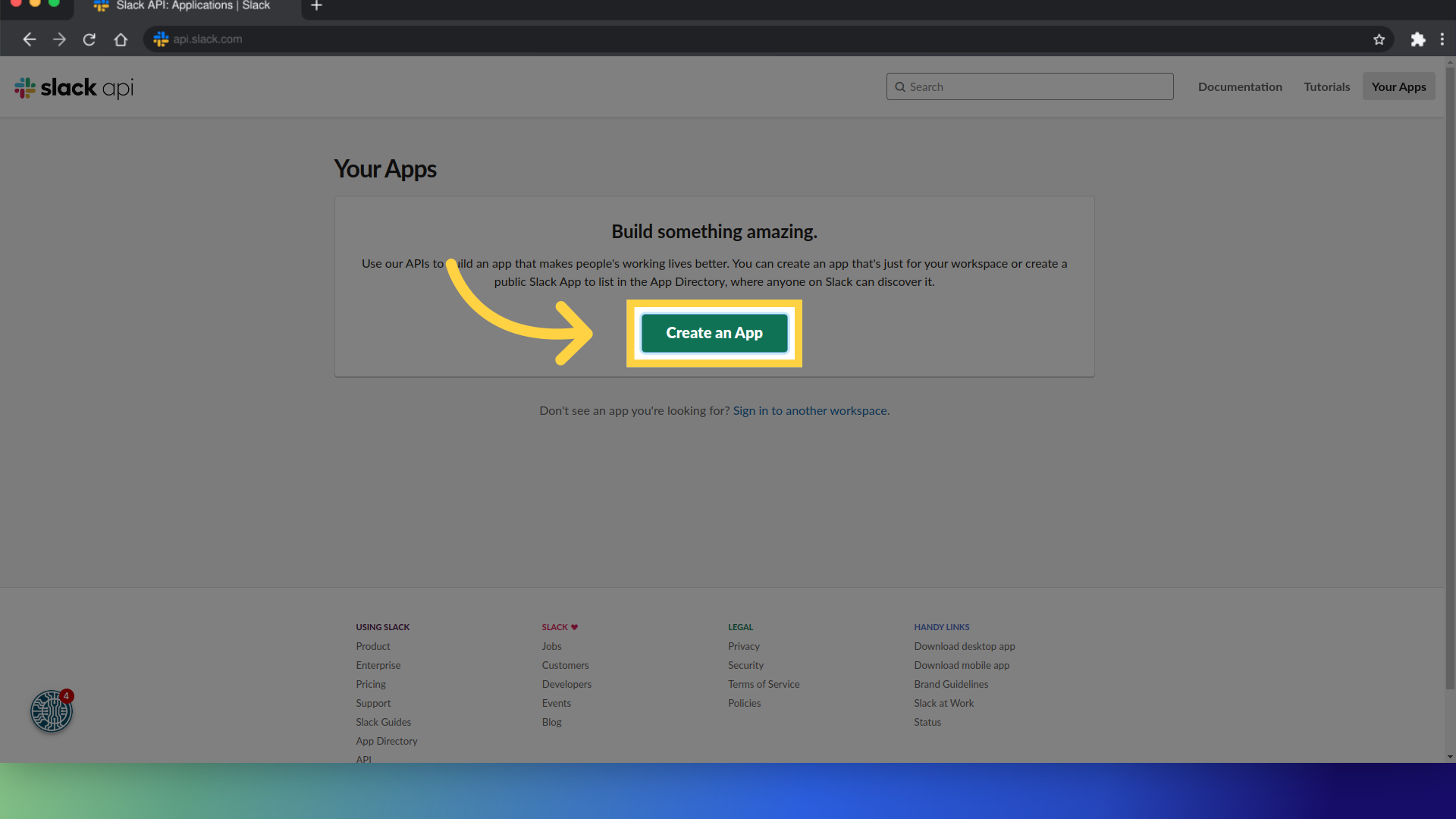Image resolution: width=1456 pixels, height=819 pixels.
Task: Open the circular widget with notification badge
Action: [51, 711]
